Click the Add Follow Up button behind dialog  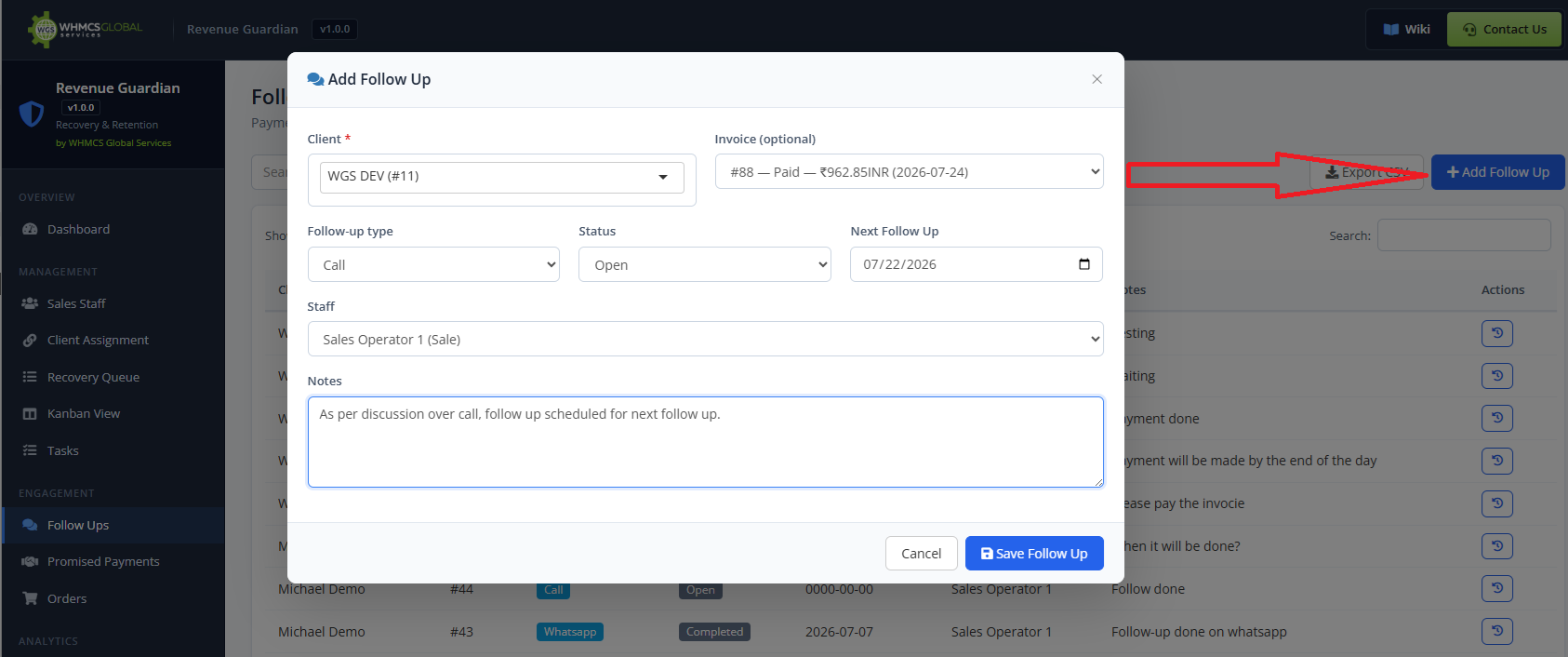(1498, 172)
